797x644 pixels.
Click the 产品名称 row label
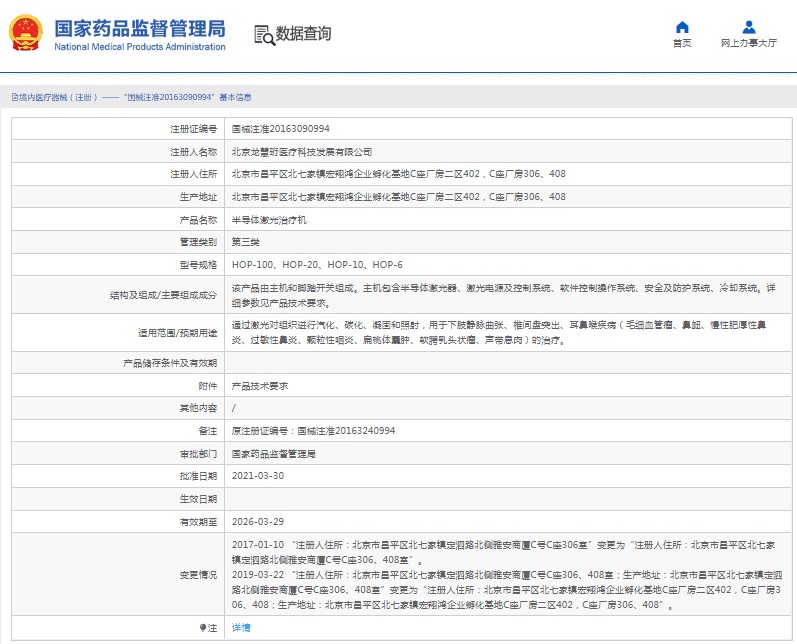tap(198, 220)
